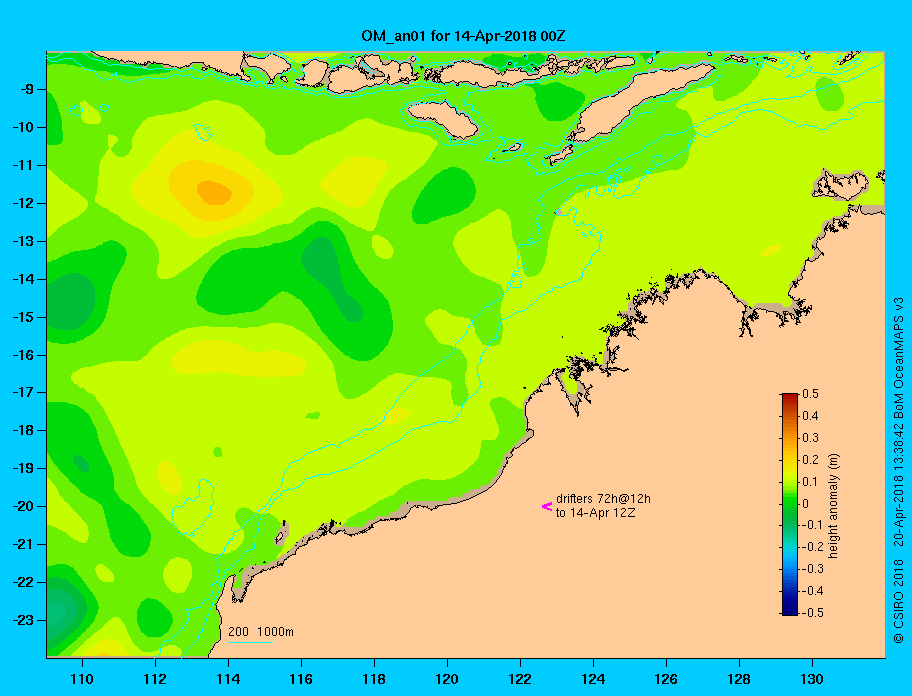Click the colorbar tick label "-0.5" at bottom
This screenshot has width=912, height=696.
click(x=813, y=613)
